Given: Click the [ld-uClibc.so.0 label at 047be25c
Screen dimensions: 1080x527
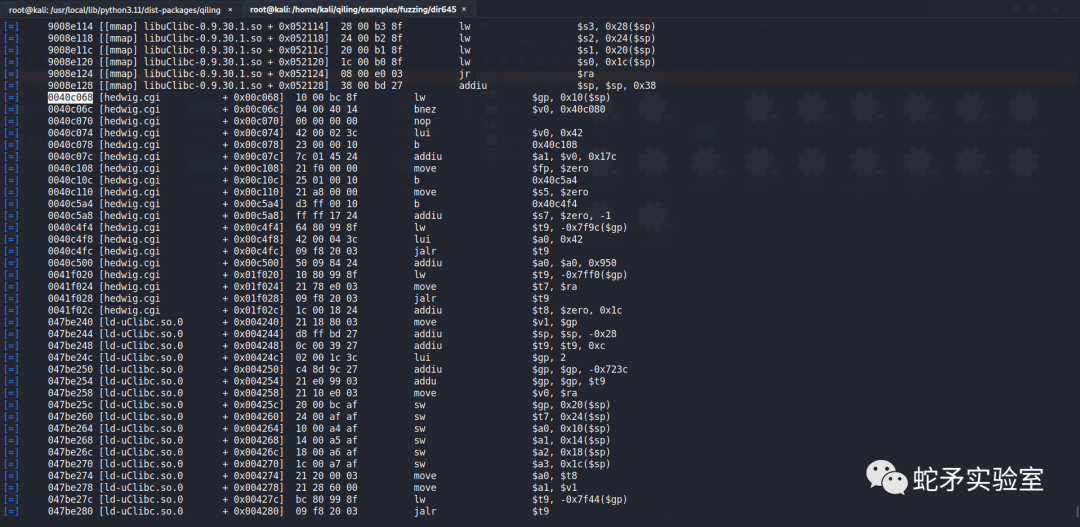Looking at the screenshot, I should 141,405.
